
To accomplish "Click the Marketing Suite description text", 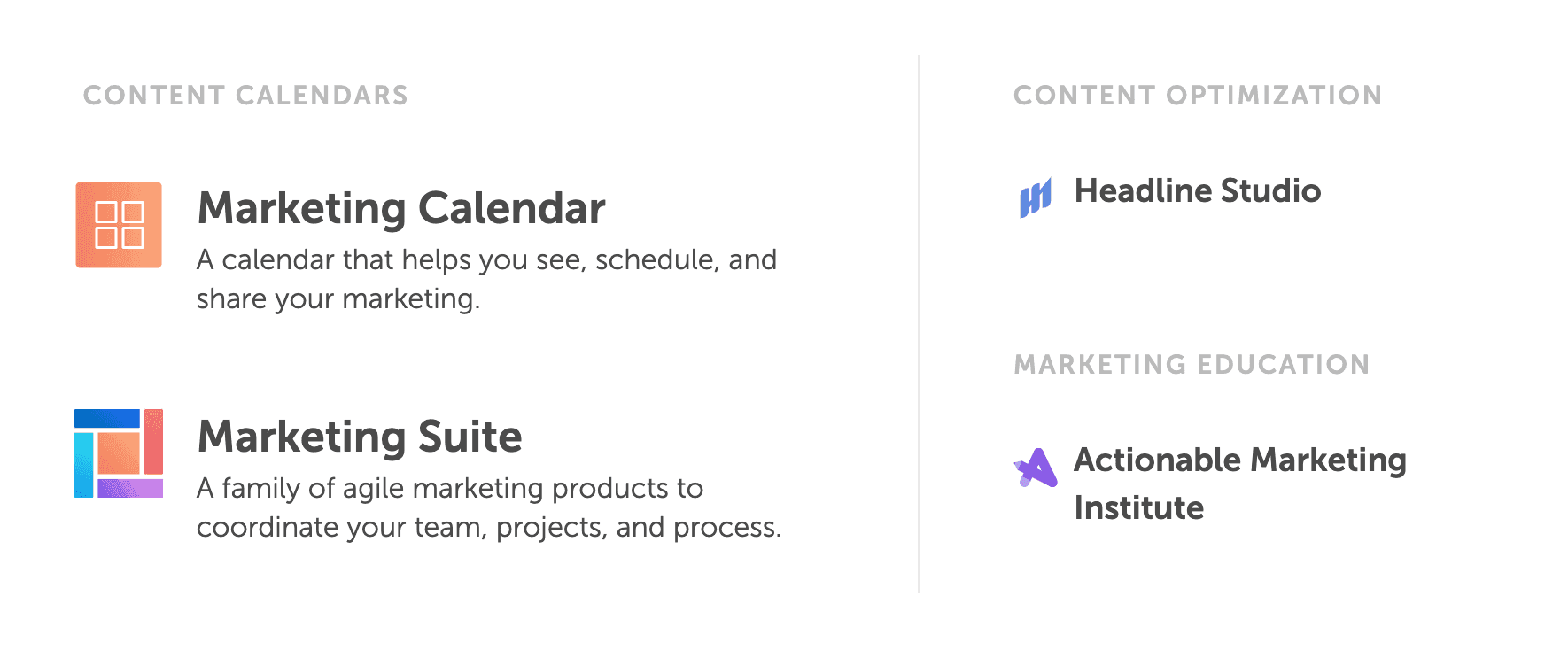I will point(489,507).
